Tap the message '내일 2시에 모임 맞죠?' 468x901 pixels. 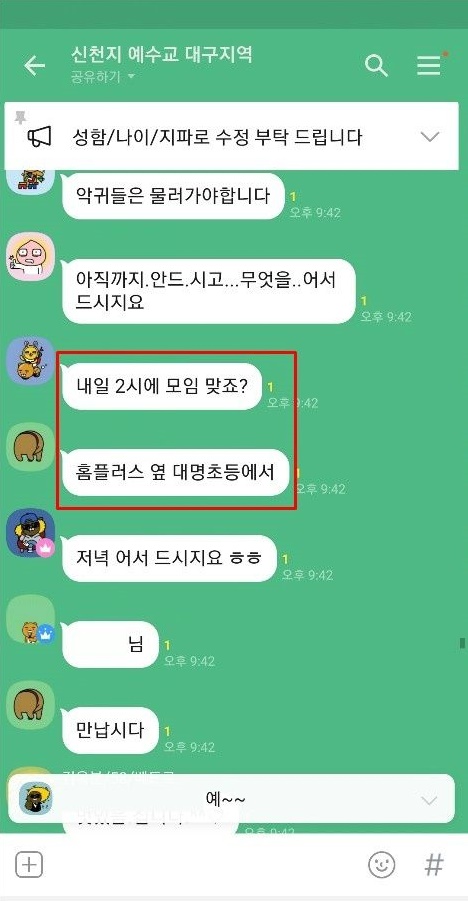click(x=162, y=386)
